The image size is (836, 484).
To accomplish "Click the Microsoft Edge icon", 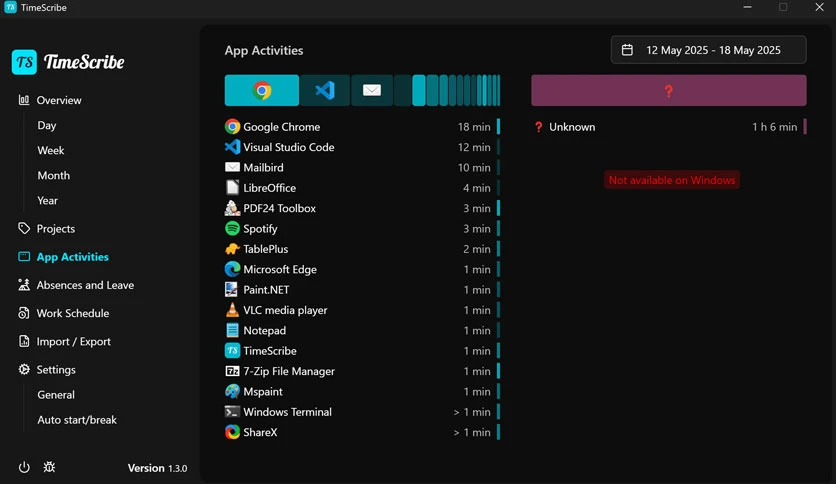I will pos(232,269).
